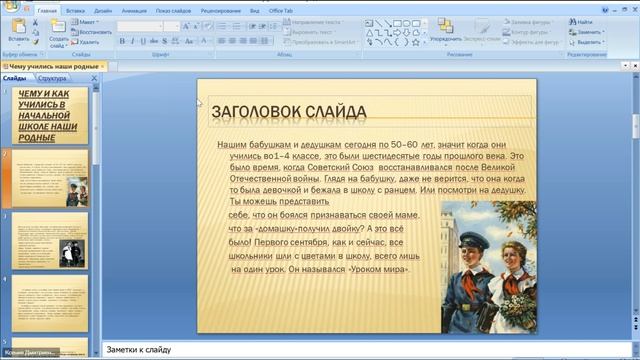Viewport: 640px width, 360px height.
Task: Open the Выделить dropdown
Action: tap(587, 42)
